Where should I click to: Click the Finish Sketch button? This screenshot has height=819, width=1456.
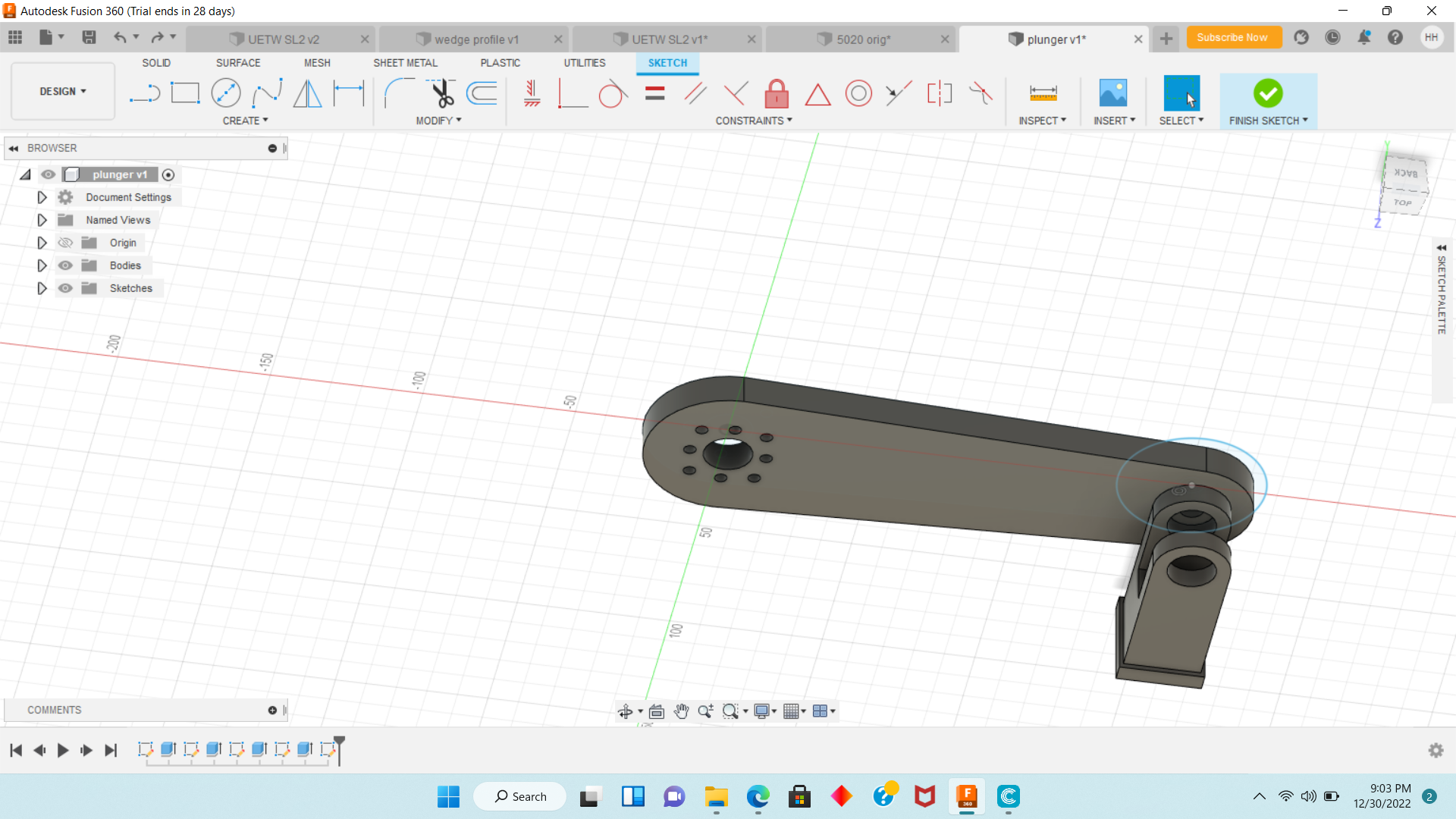tap(1267, 94)
